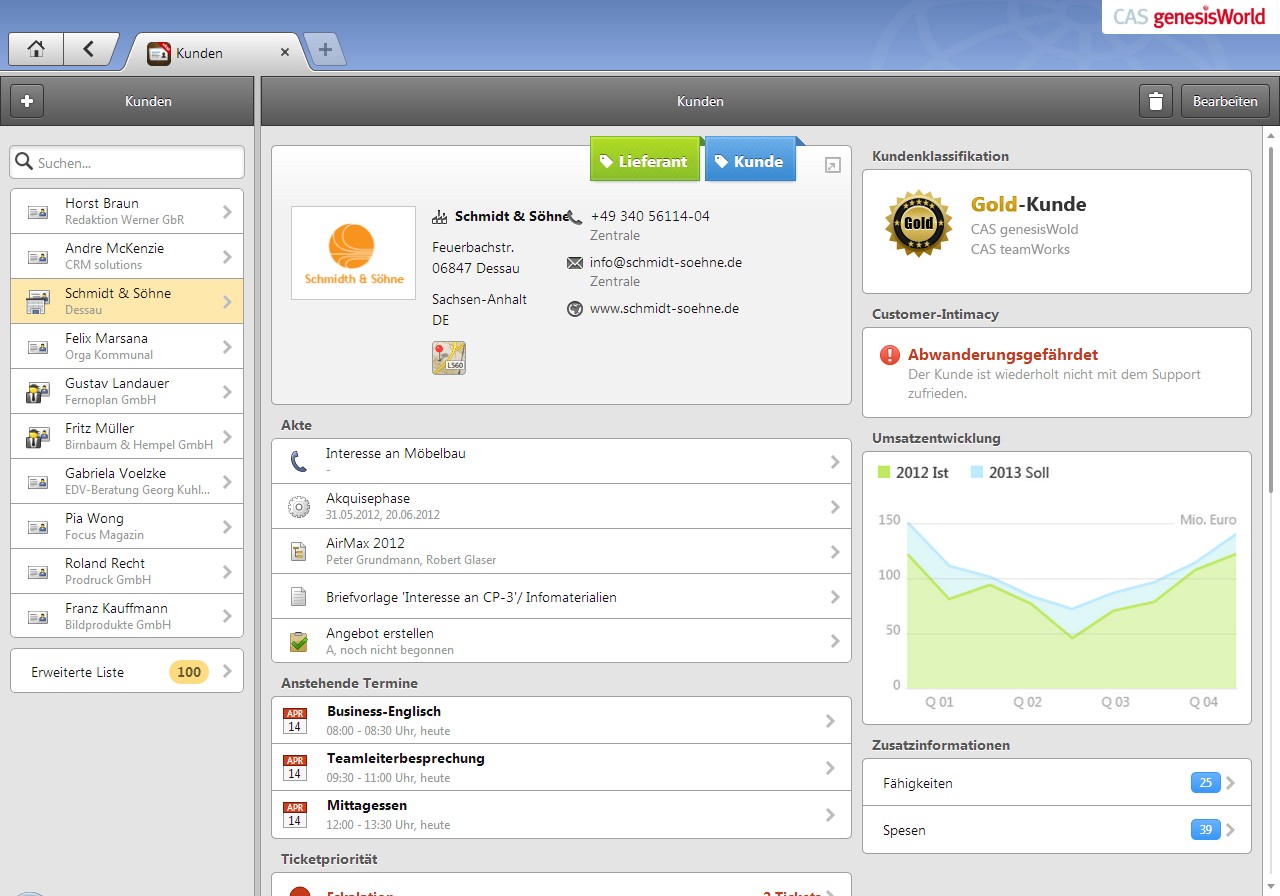Click phone icon in Akte list
This screenshot has height=896, width=1280.
coord(299,461)
